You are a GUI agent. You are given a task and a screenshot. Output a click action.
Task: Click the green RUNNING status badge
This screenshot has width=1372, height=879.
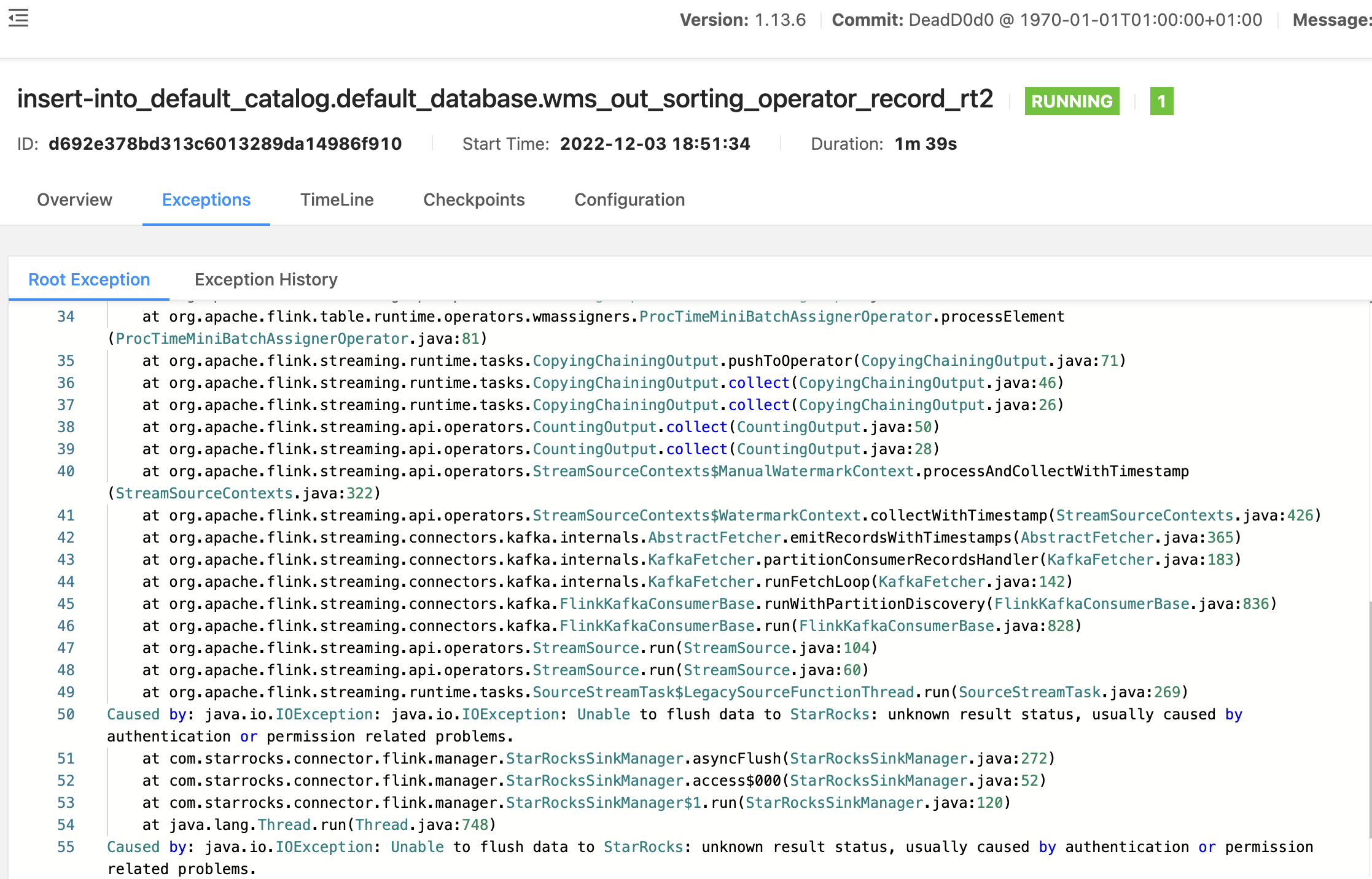pos(1072,101)
